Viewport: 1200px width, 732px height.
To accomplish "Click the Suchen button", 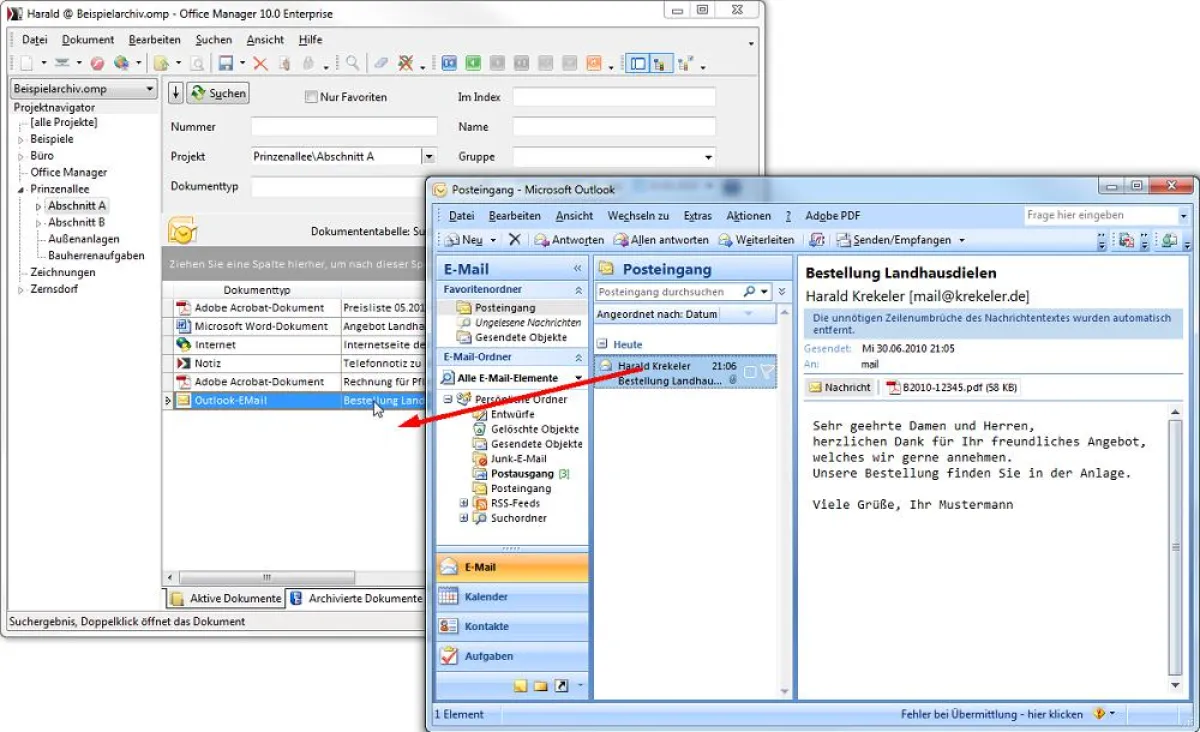I will coord(217,92).
